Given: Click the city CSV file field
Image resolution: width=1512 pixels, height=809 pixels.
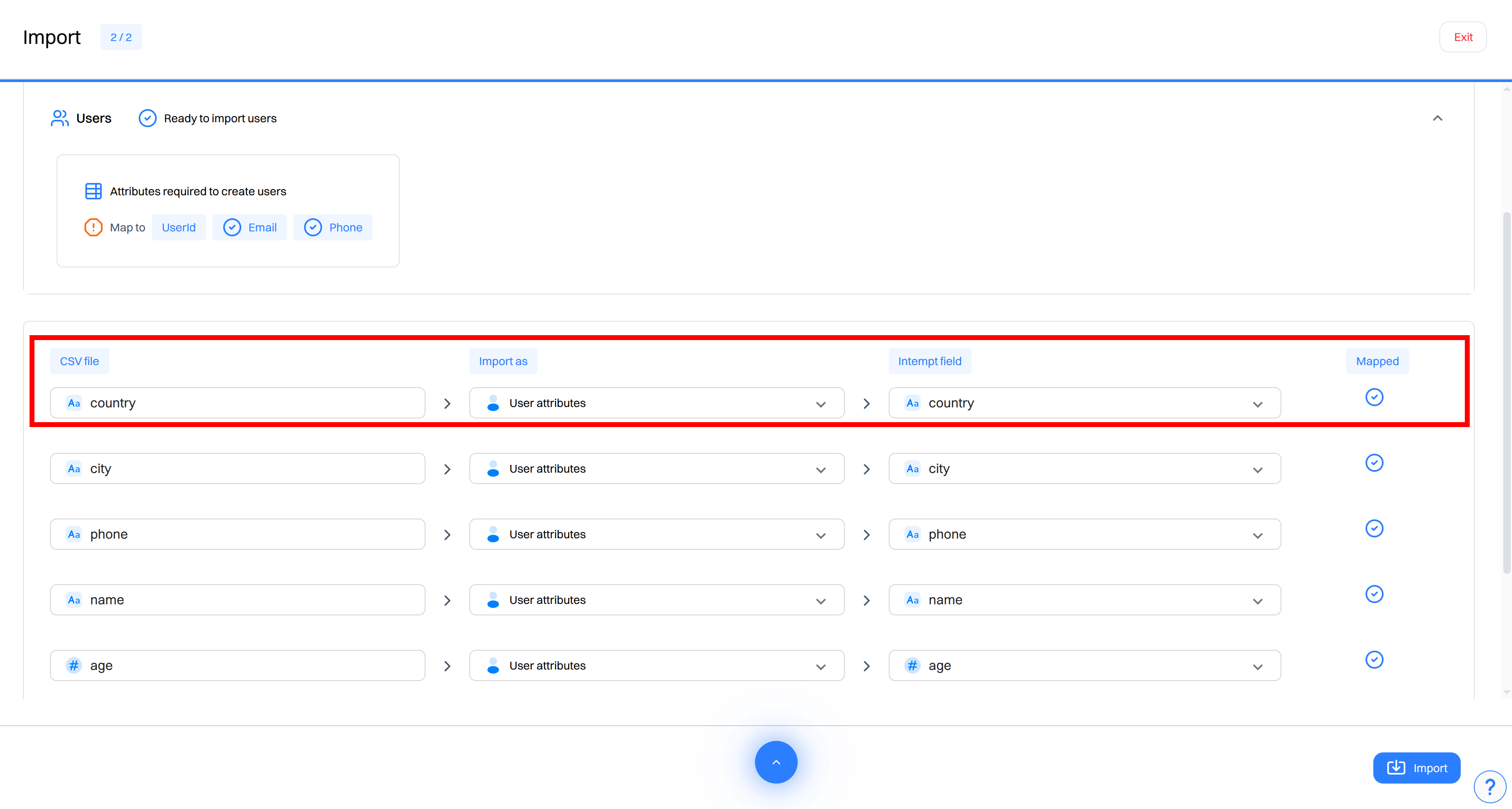Looking at the screenshot, I should (238, 469).
